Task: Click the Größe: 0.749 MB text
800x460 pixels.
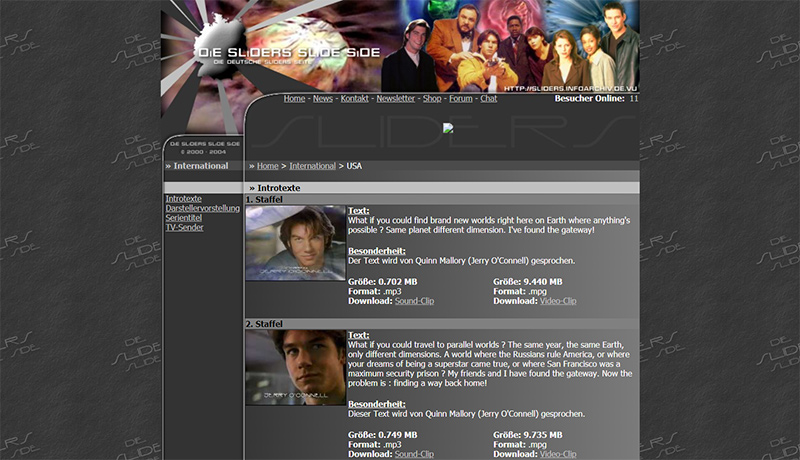Action: [383, 435]
